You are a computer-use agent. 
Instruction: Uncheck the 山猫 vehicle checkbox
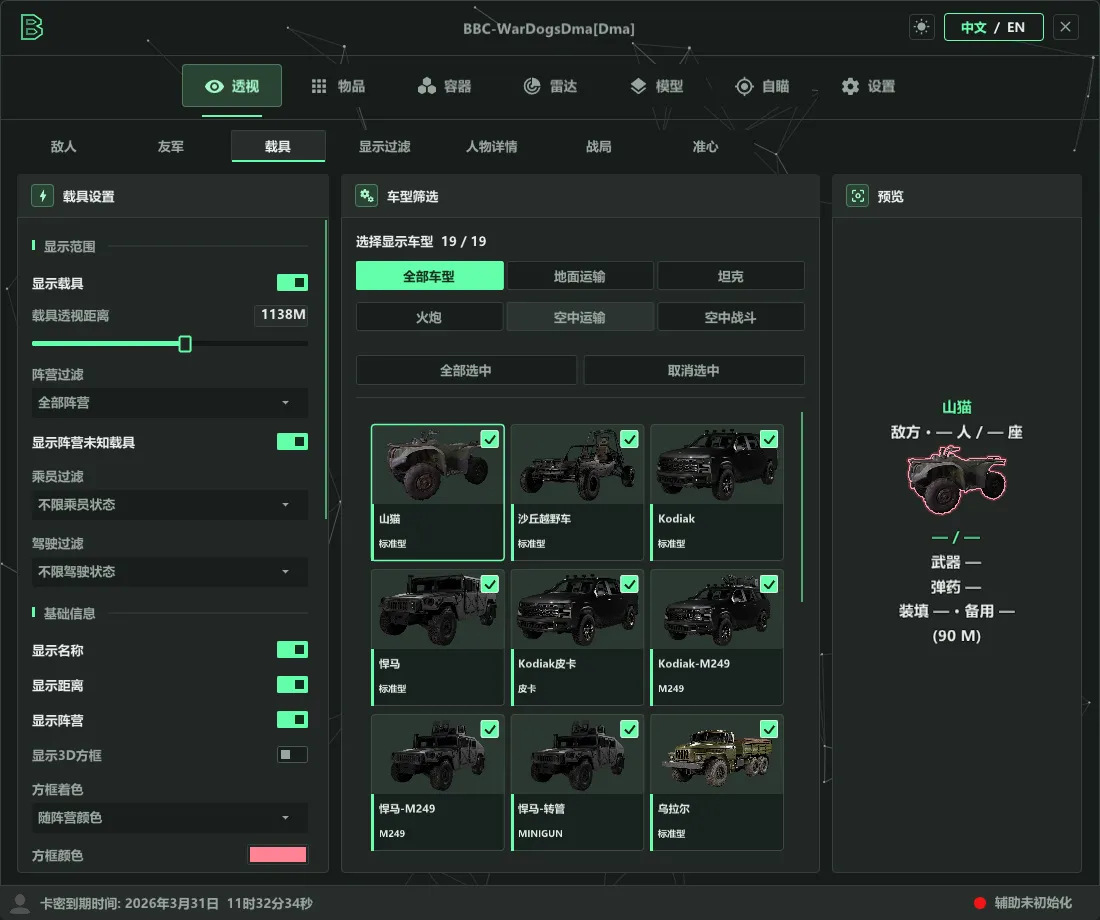[x=490, y=439]
